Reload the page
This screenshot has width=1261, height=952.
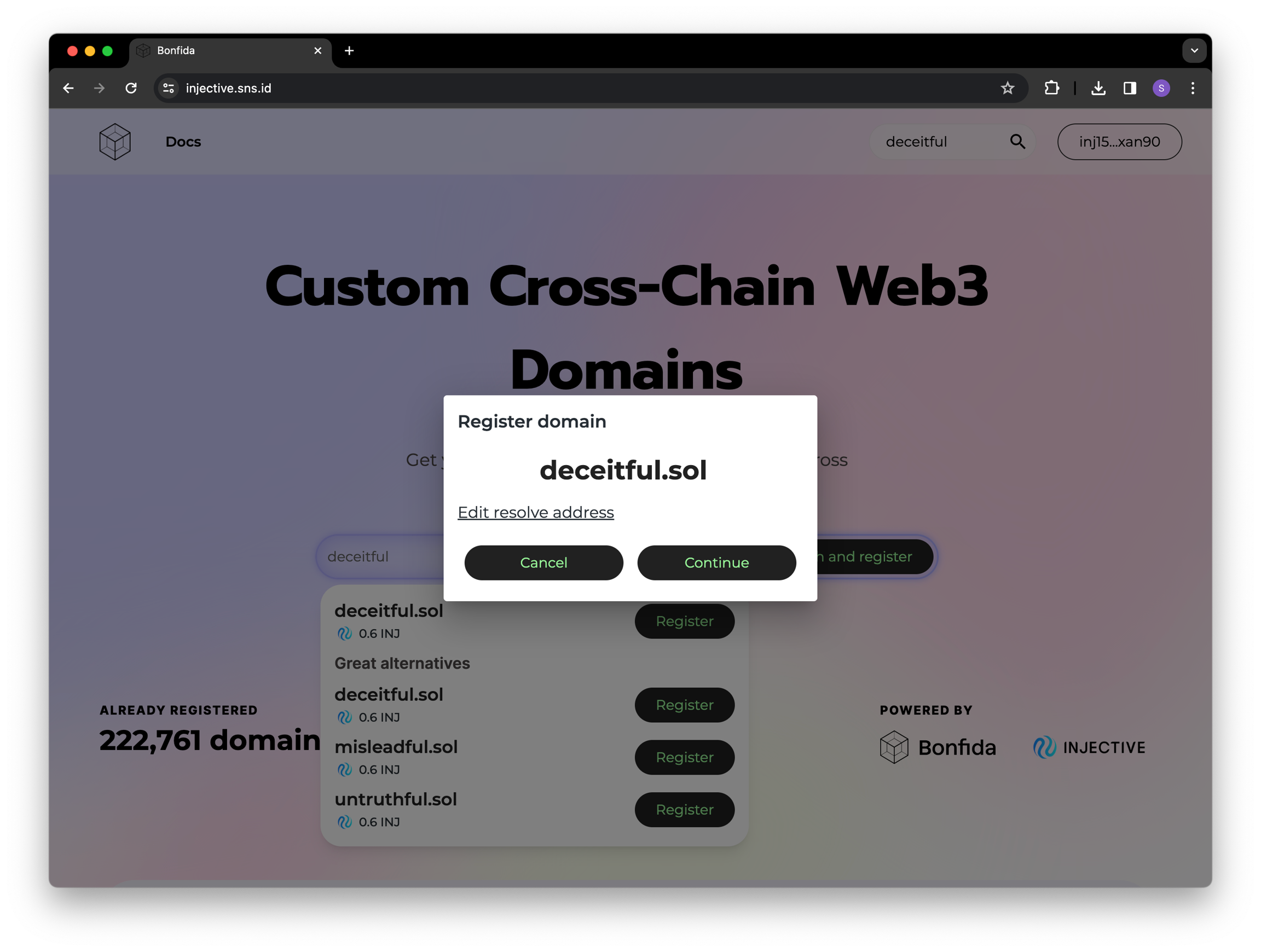click(131, 88)
